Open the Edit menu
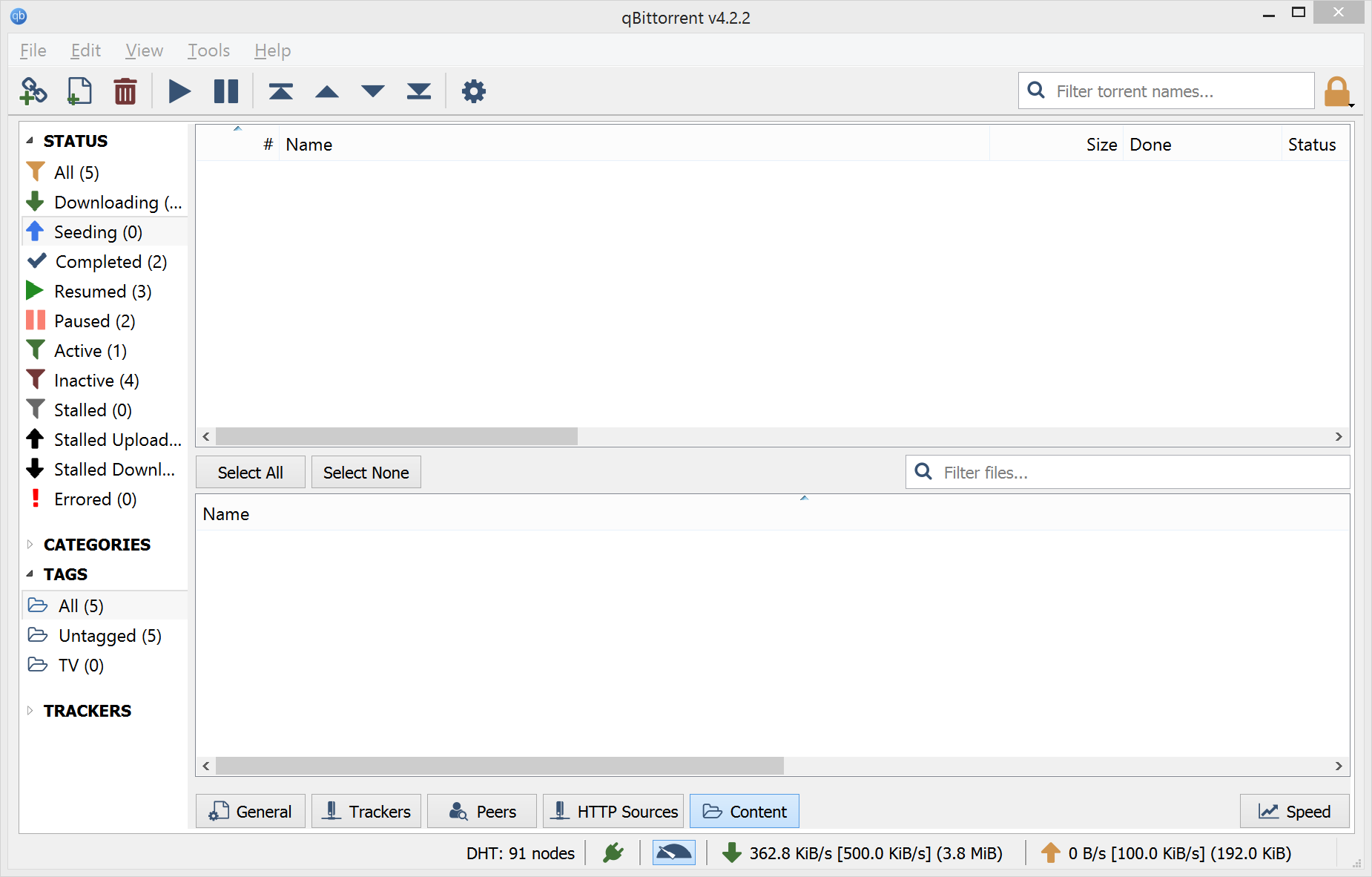 click(x=85, y=50)
